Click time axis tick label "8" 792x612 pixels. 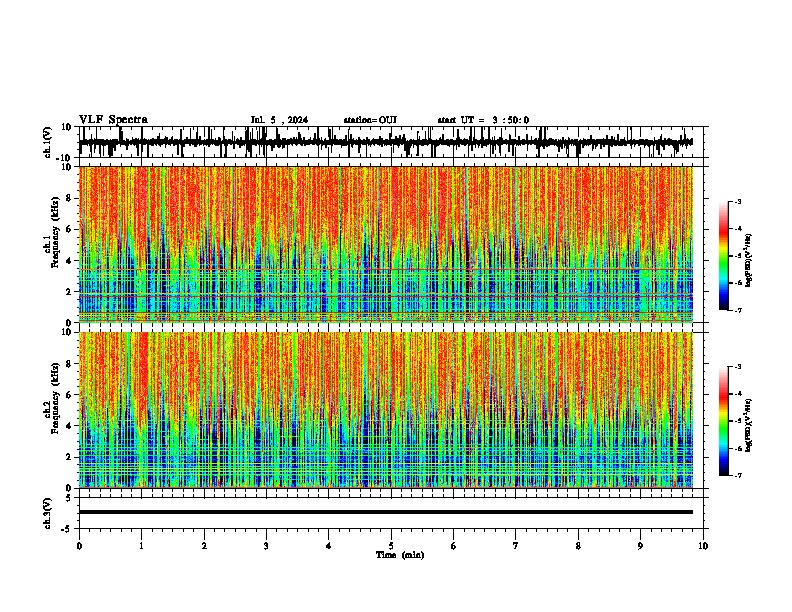click(578, 546)
